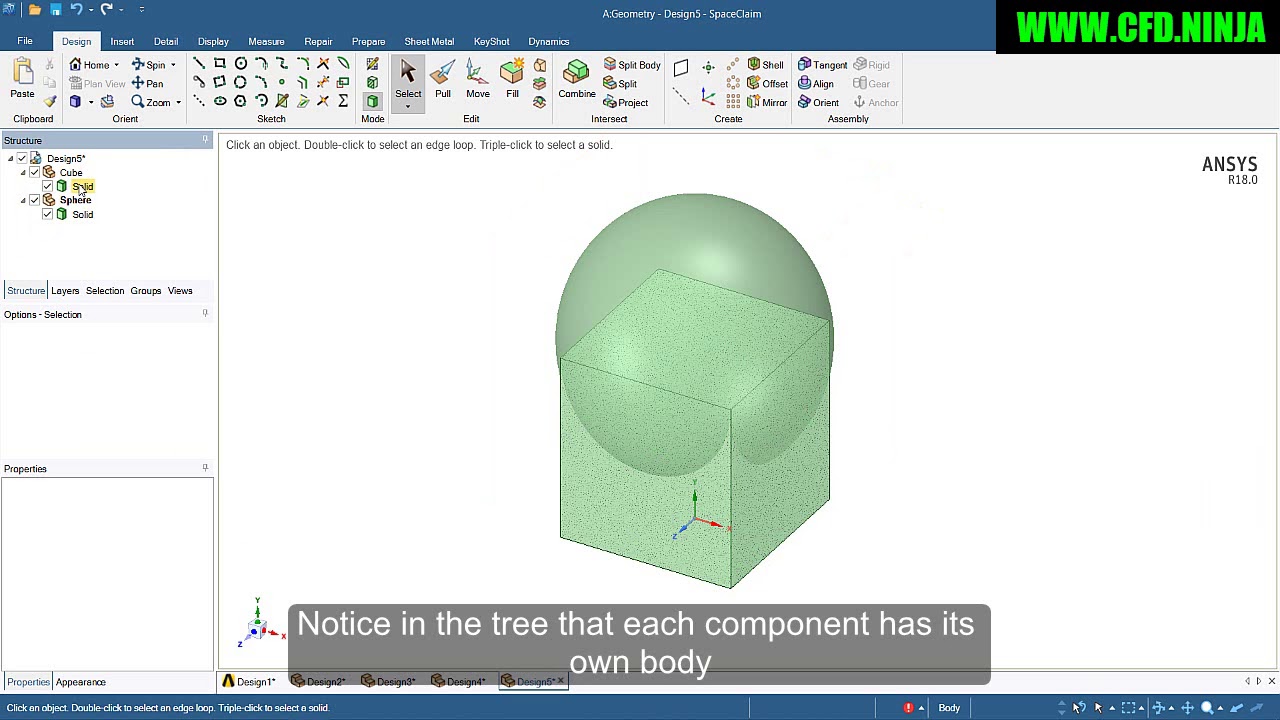Collapse the Cube component node
The height and width of the screenshot is (720, 1280).
tap(23, 173)
